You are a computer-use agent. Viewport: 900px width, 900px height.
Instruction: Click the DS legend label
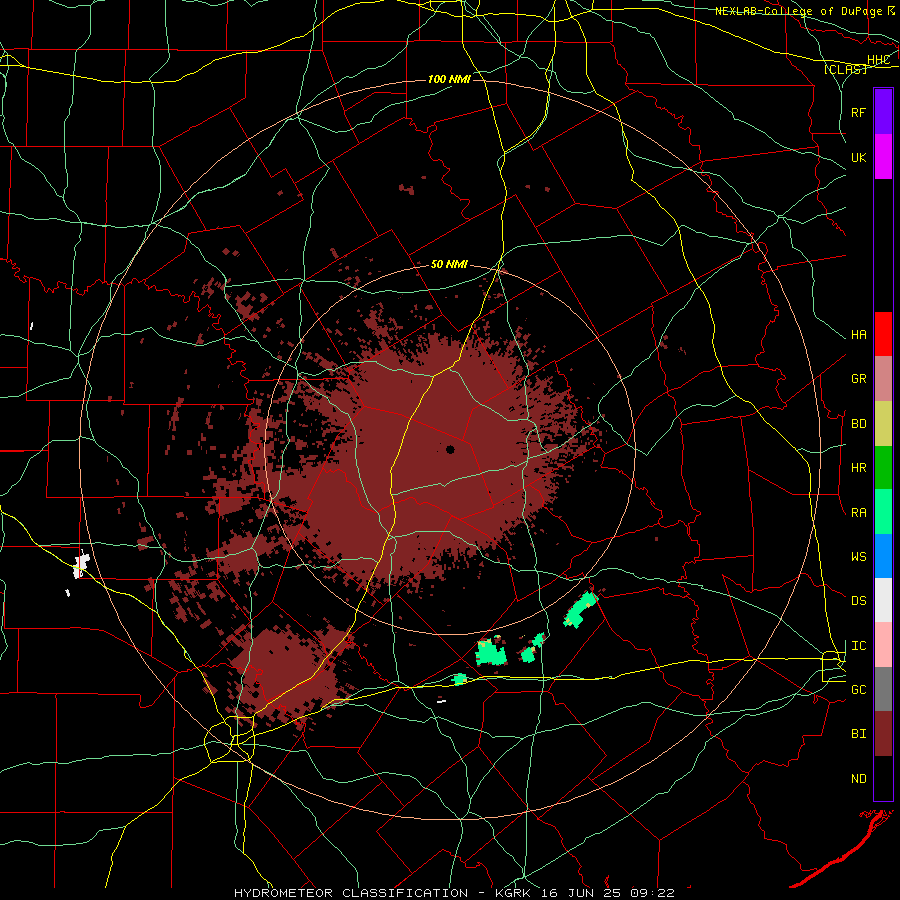point(858,601)
